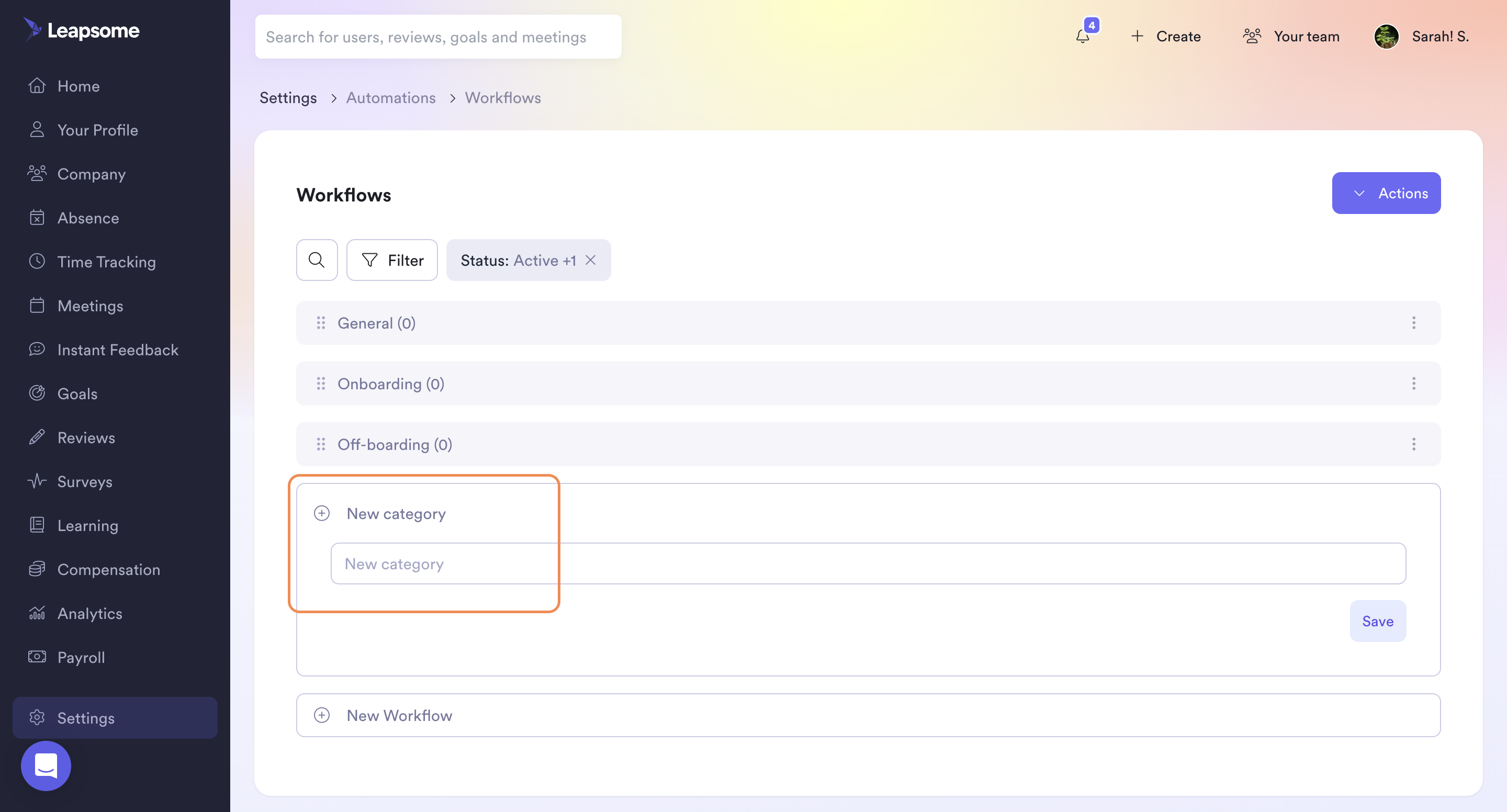1507x812 pixels.
Task: Click the Off-boarding (0) category row
Action: pyautogui.click(x=868, y=445)
